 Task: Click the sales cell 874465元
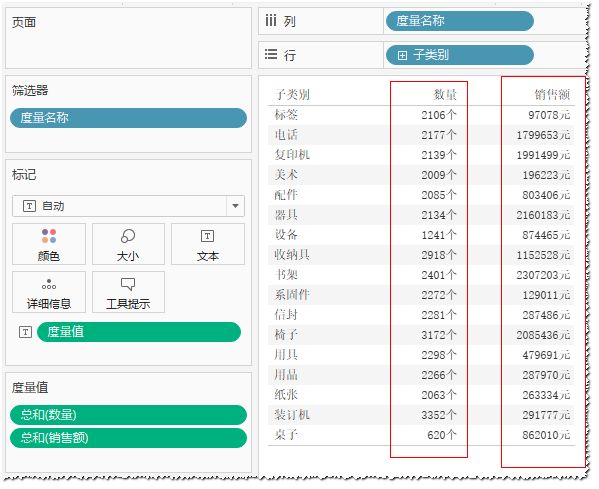(546, 235)
